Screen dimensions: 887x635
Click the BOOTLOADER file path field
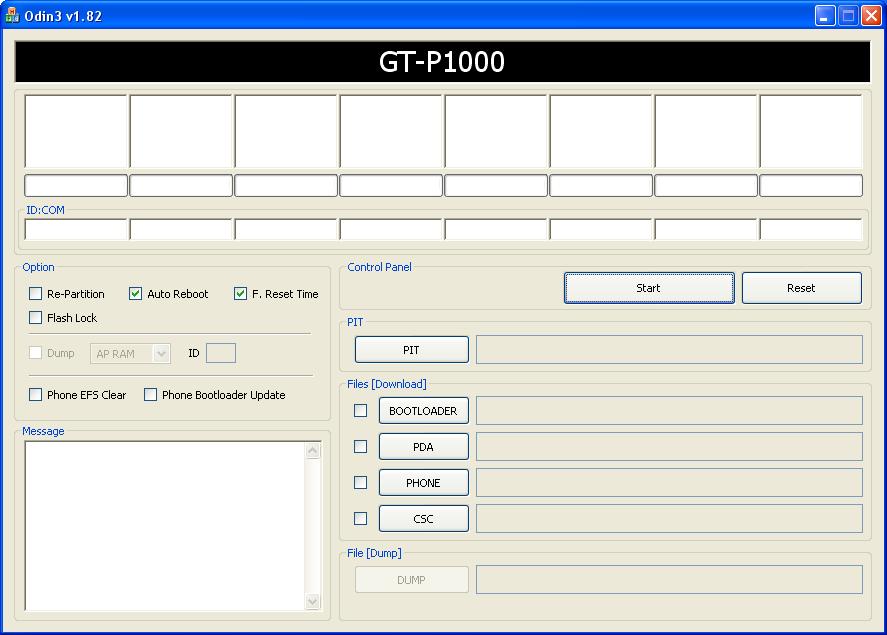[x=669, y=411]
